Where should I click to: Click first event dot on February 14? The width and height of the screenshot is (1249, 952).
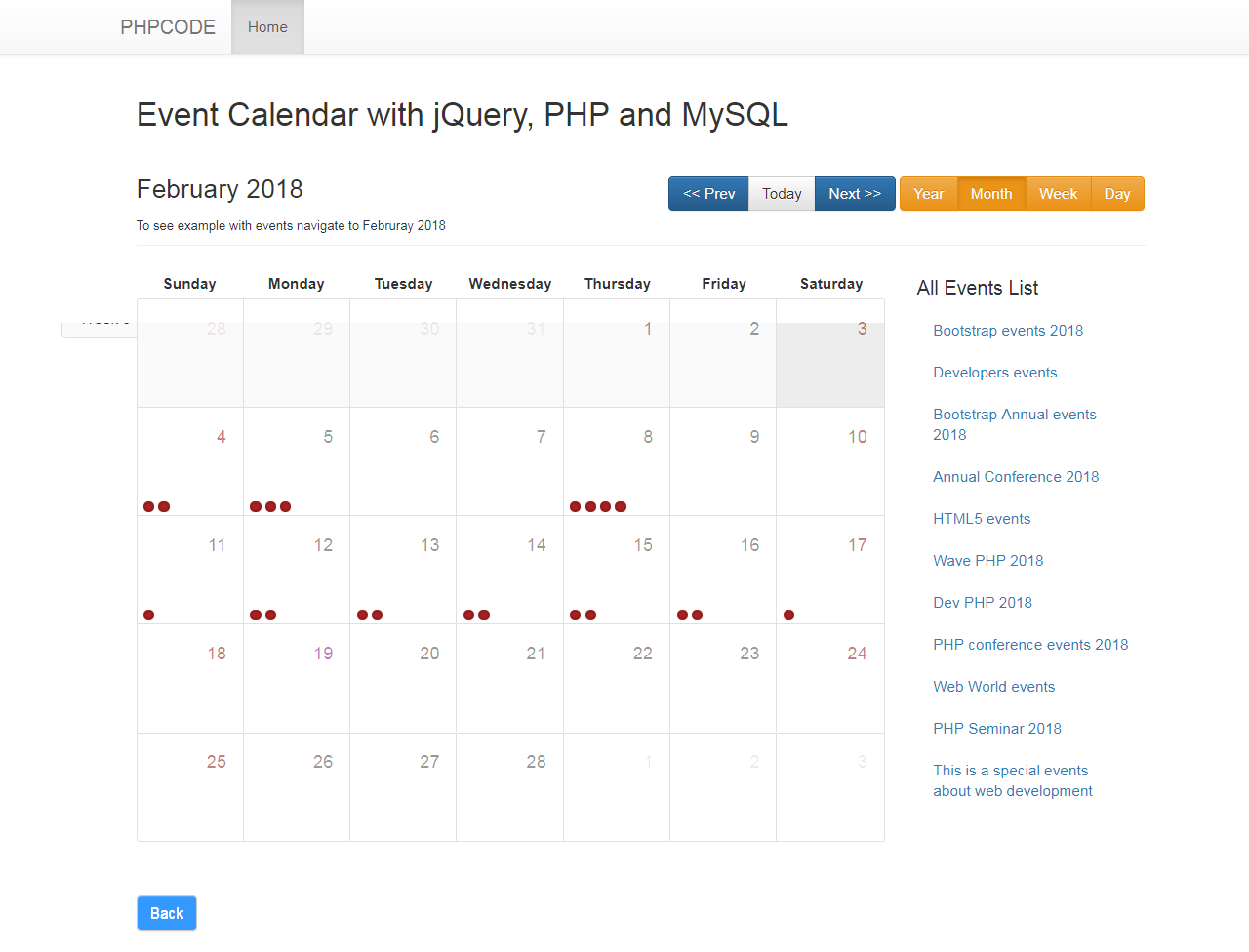(x=469, y=615)
